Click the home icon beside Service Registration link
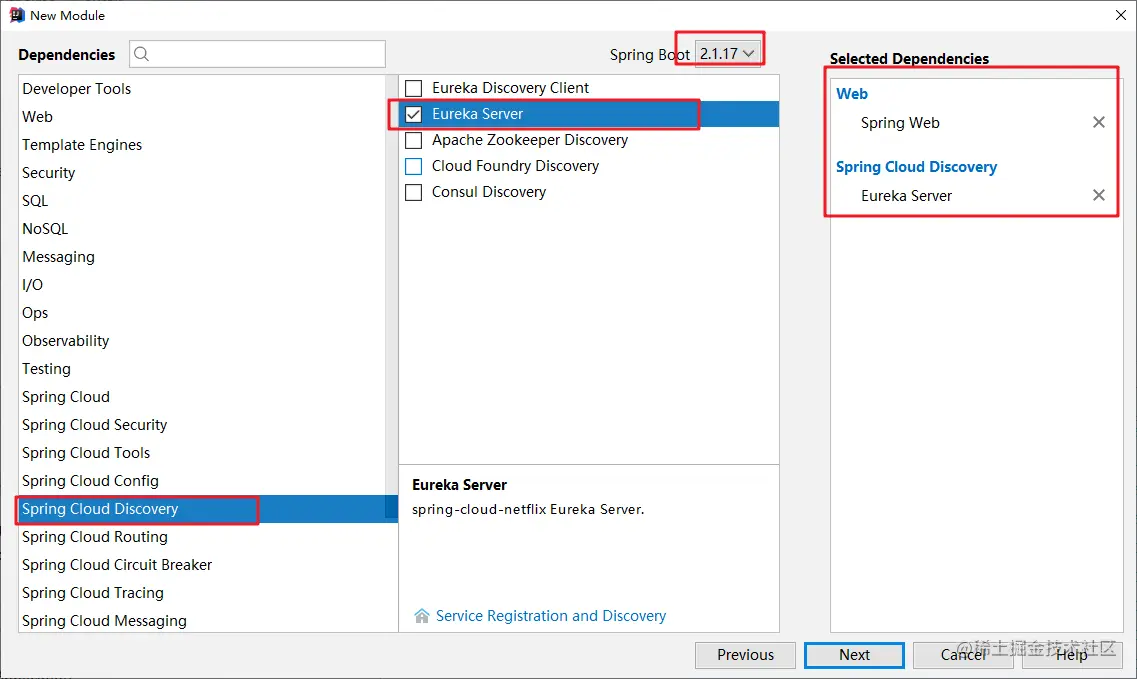Screen dimensions: 1137x679 tap(421, 616)
